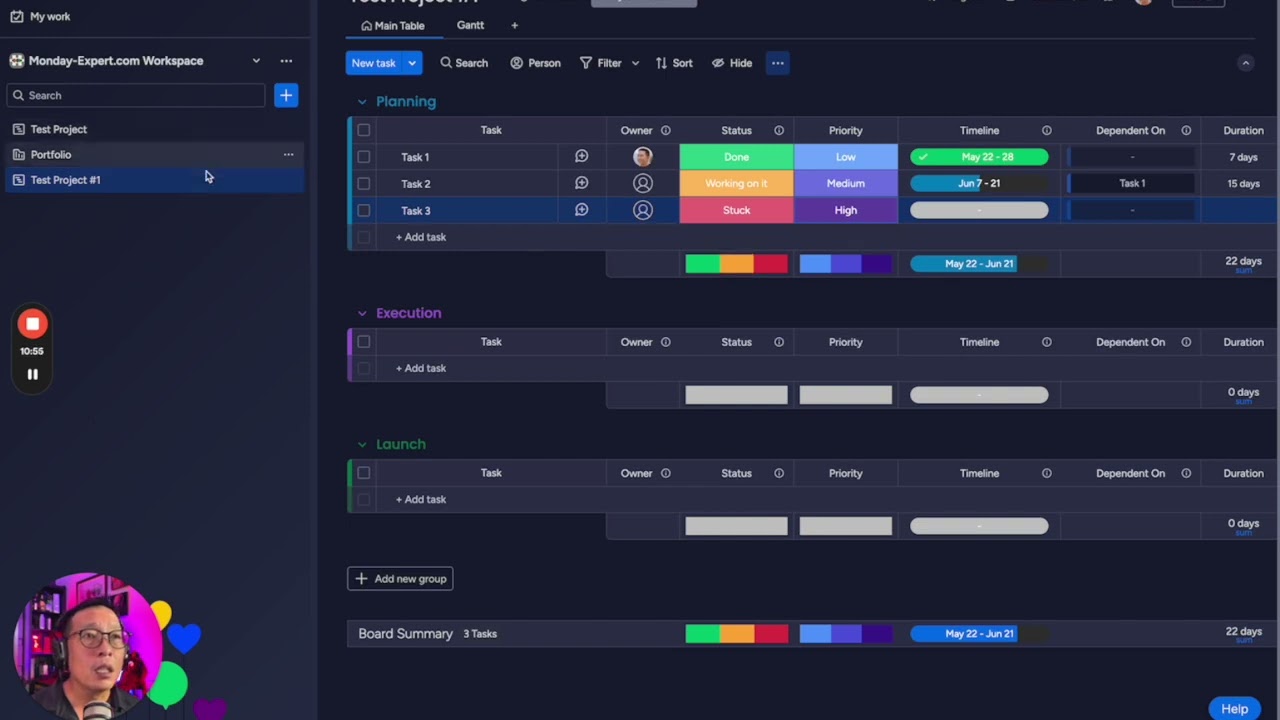
Task: Open Portfolio in sidebar
Action: [50, 154]
